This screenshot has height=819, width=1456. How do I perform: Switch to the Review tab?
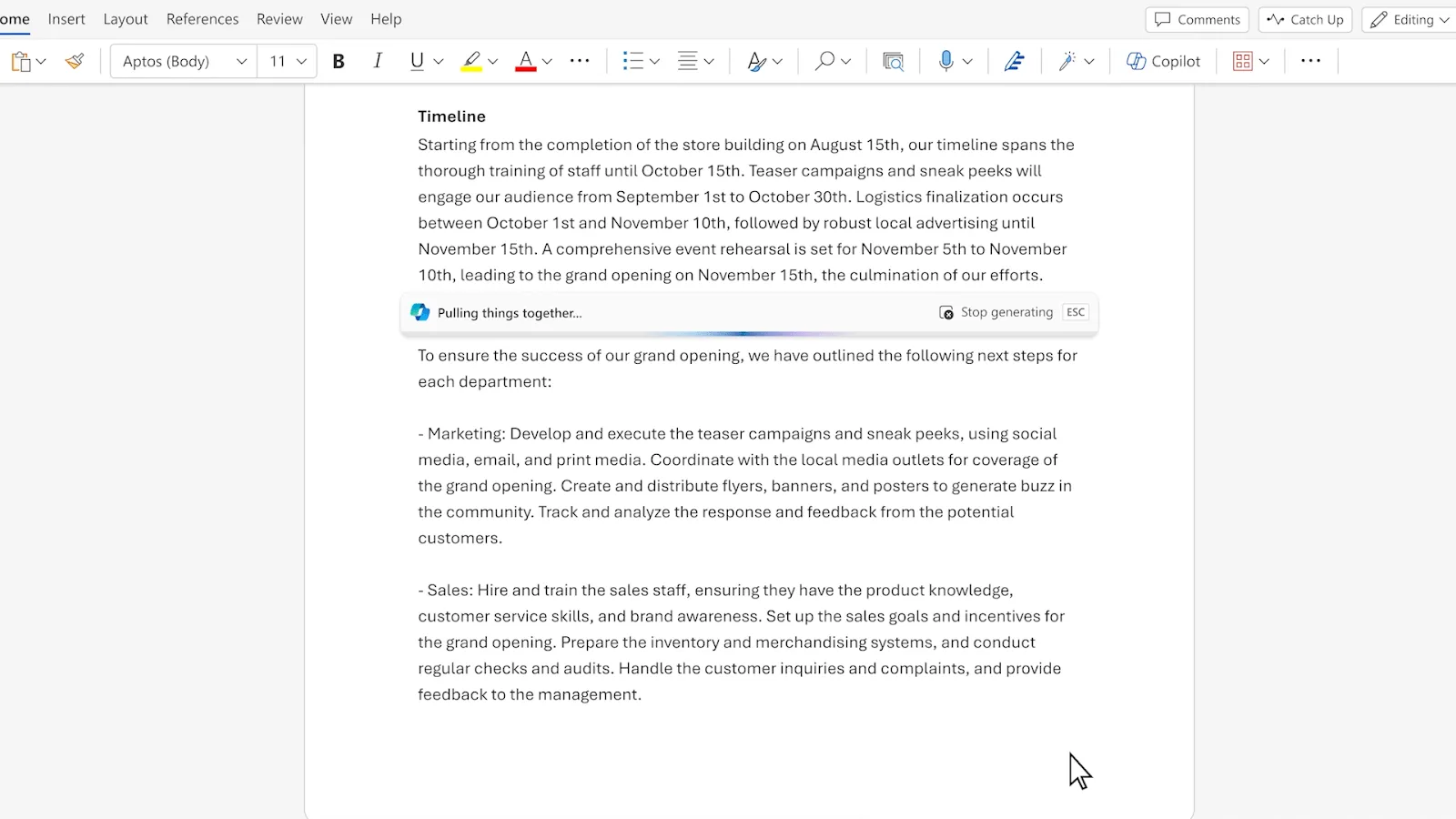coord(279,19)
